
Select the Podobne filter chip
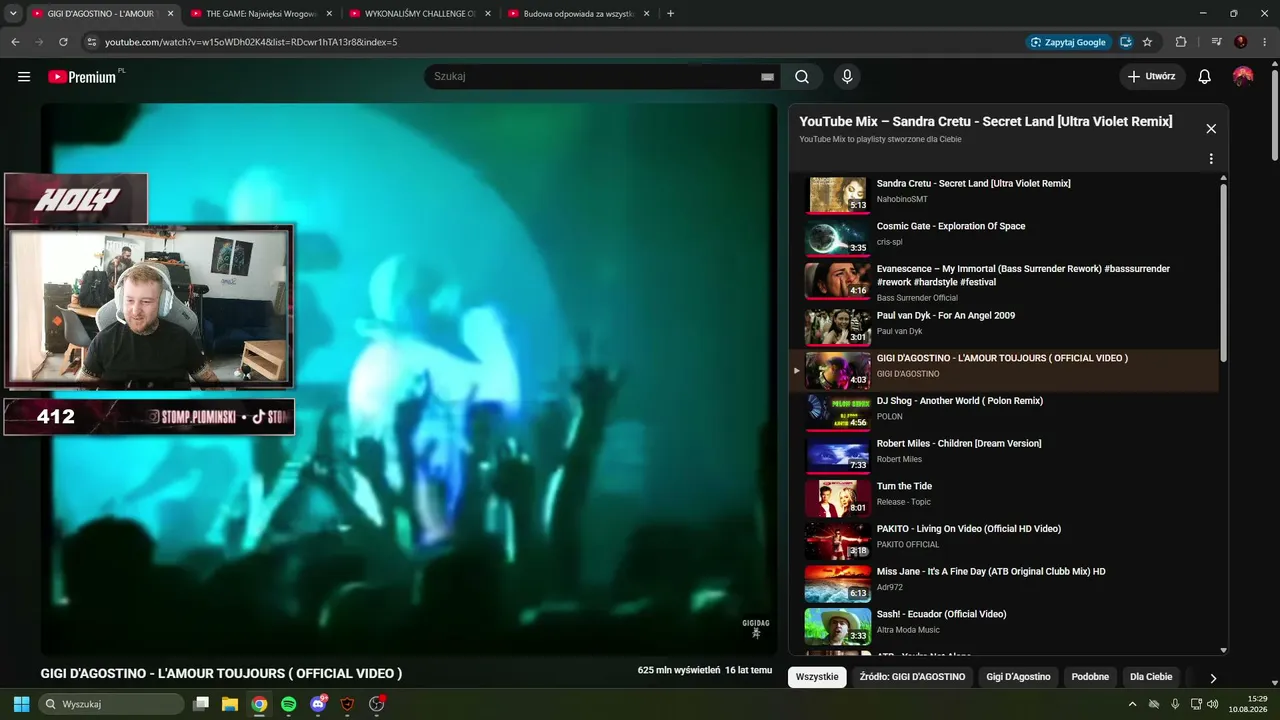tap(1090, 677)
